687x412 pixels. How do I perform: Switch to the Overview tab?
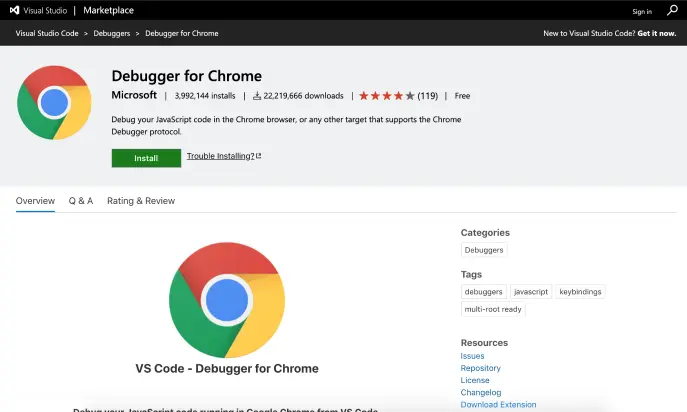click(x=35, y=201)
